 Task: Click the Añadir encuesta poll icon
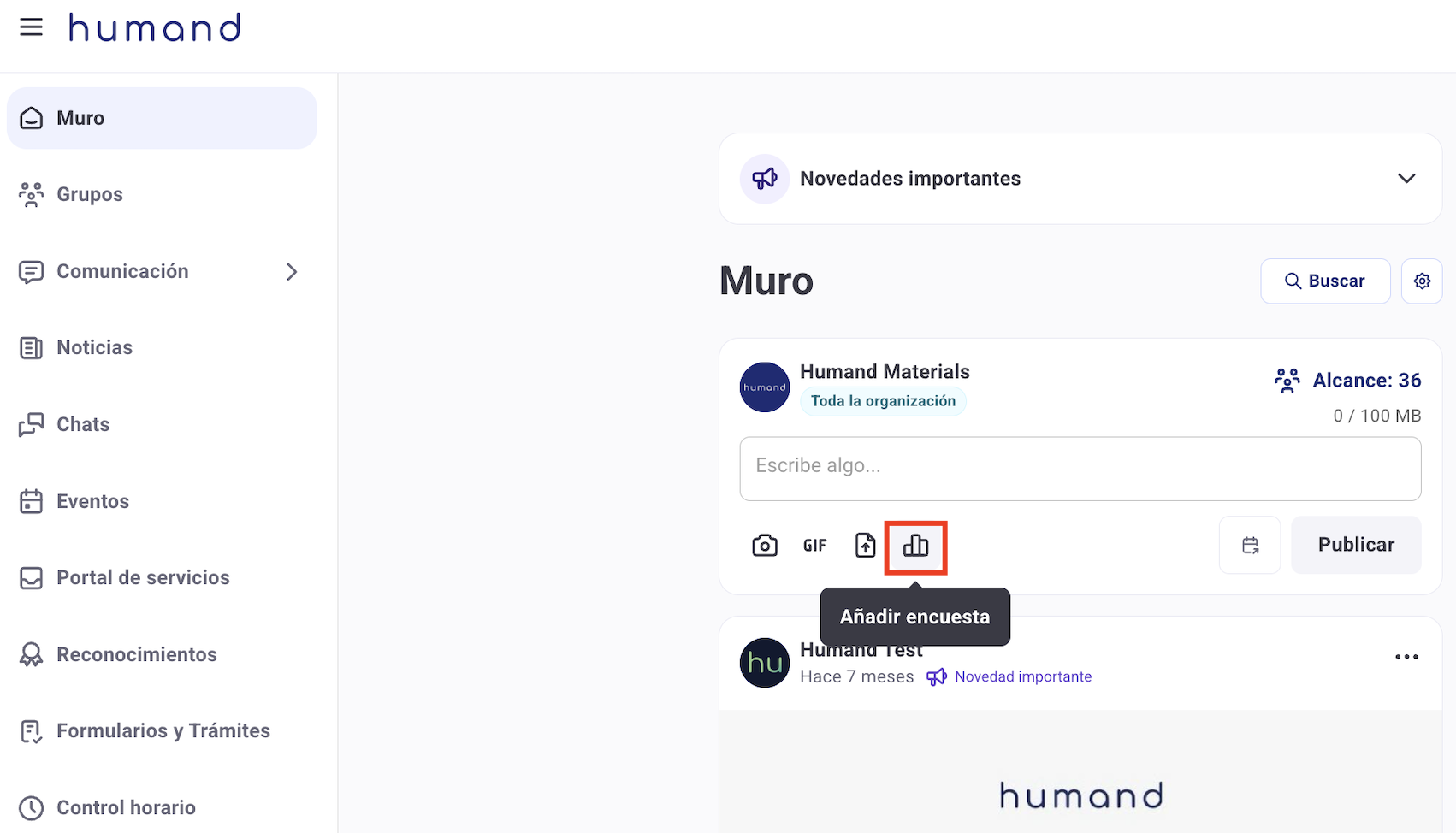click(915, 546)
